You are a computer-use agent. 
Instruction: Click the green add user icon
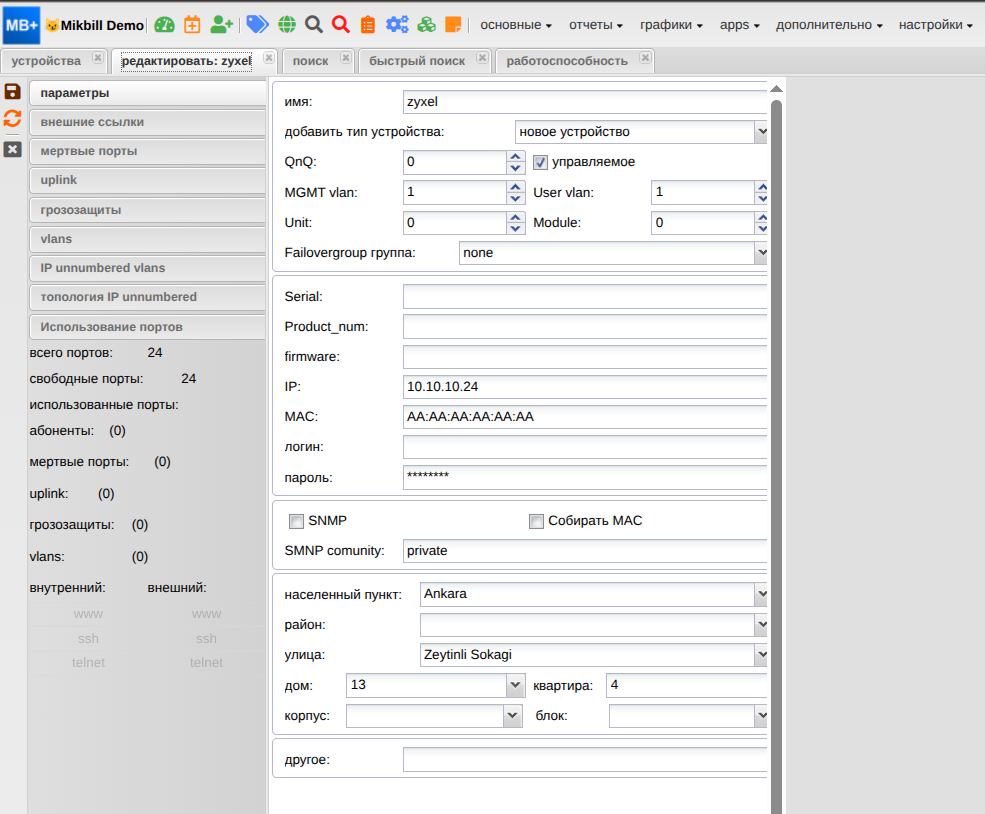221,24
